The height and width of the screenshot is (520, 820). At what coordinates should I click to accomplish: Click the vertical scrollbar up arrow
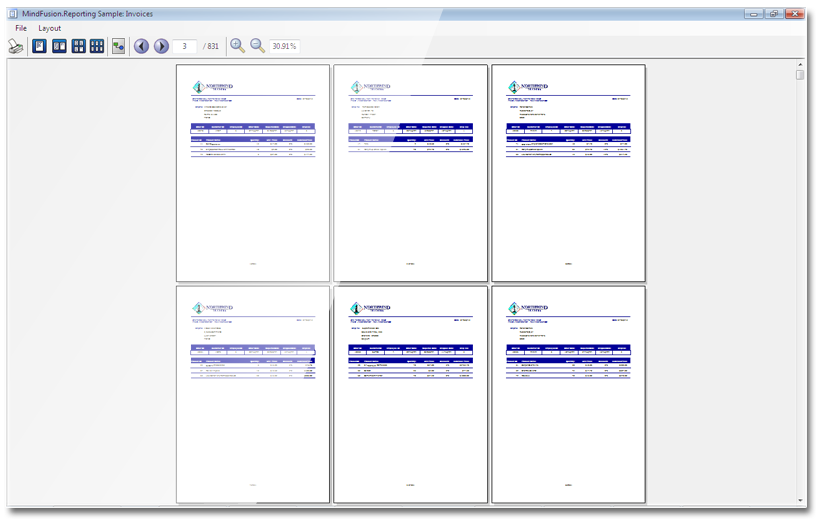(x=800, y=65)
